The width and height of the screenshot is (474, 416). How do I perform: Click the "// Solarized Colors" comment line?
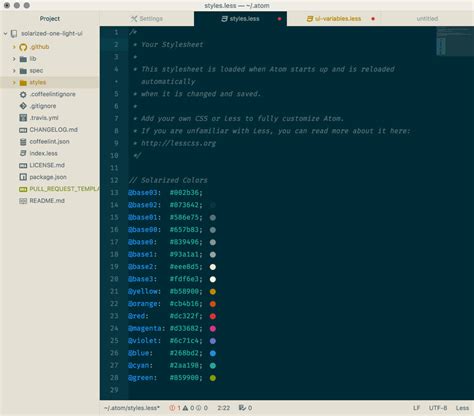168,180
